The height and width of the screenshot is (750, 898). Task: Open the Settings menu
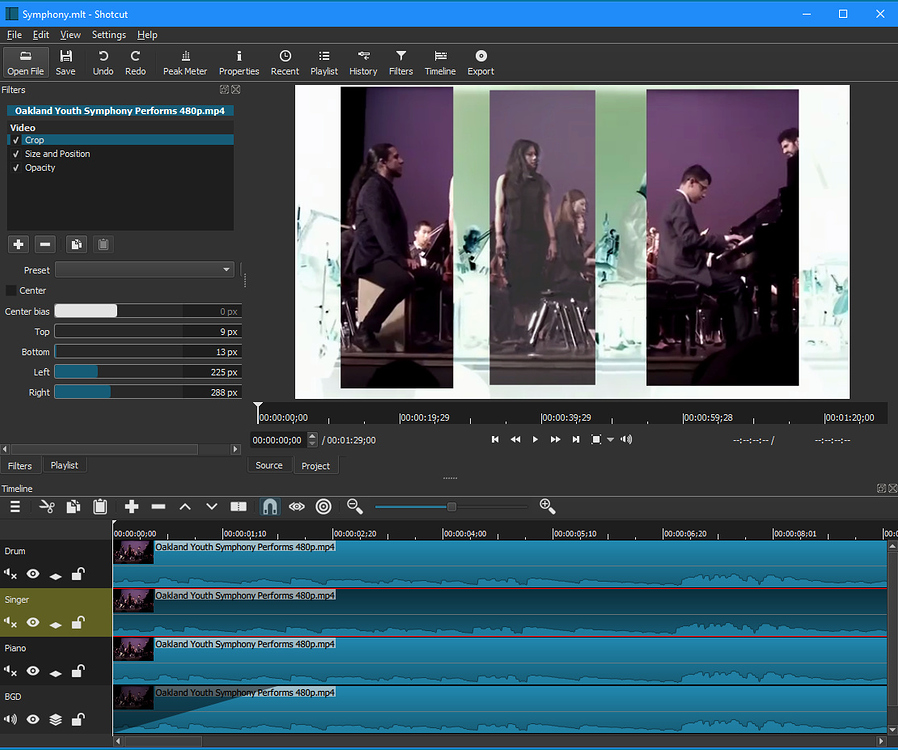[x=108, y=35]
